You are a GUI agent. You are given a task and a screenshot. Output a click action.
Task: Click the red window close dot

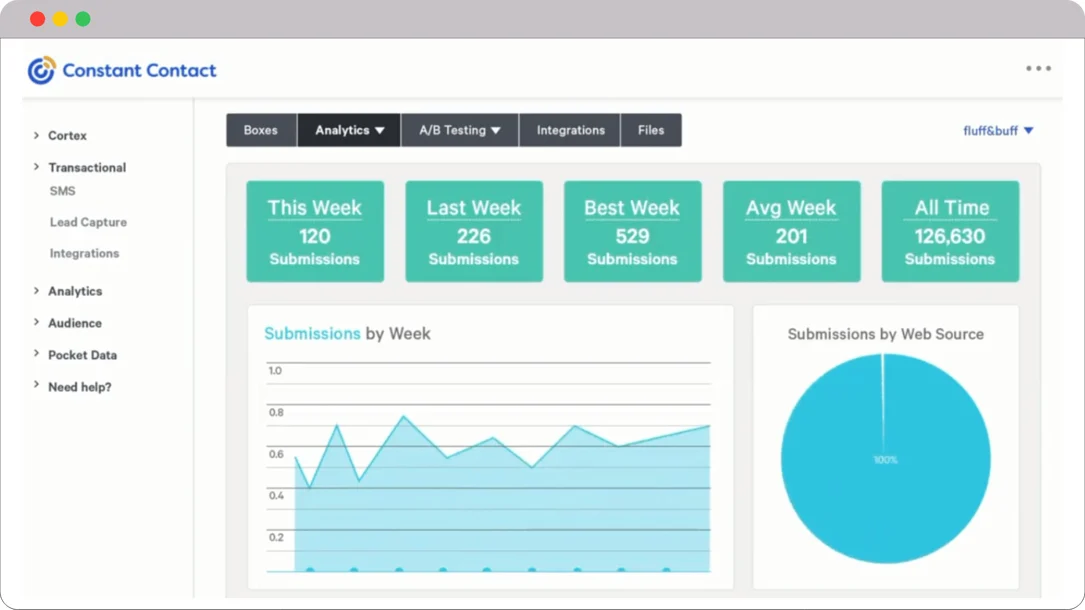pos(38,19)
